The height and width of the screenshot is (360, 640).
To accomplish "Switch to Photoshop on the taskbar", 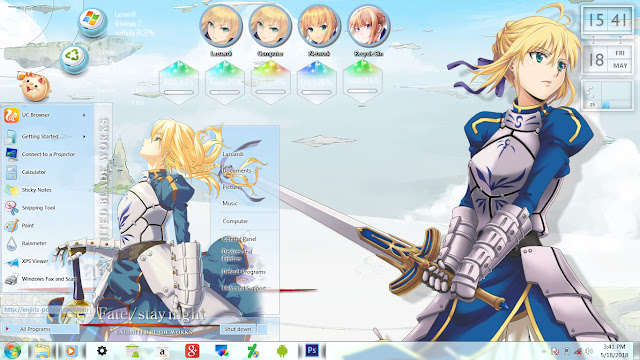I will (312, 351).
